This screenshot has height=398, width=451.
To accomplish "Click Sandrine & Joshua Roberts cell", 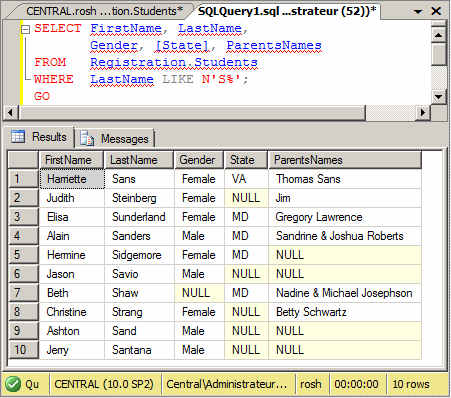I will 345,236.
